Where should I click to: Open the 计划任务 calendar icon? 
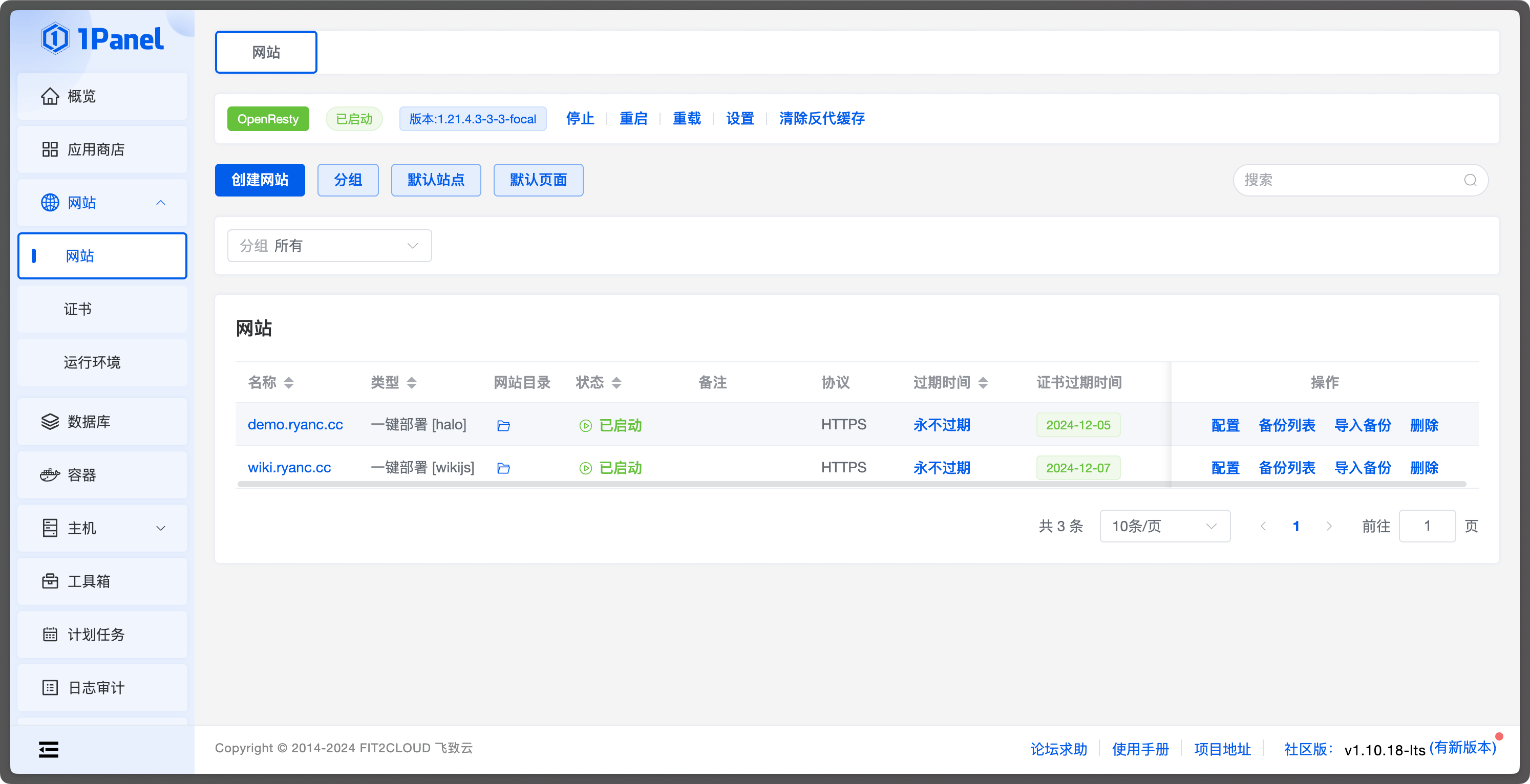pyautogui.click(x=50, y=635)
